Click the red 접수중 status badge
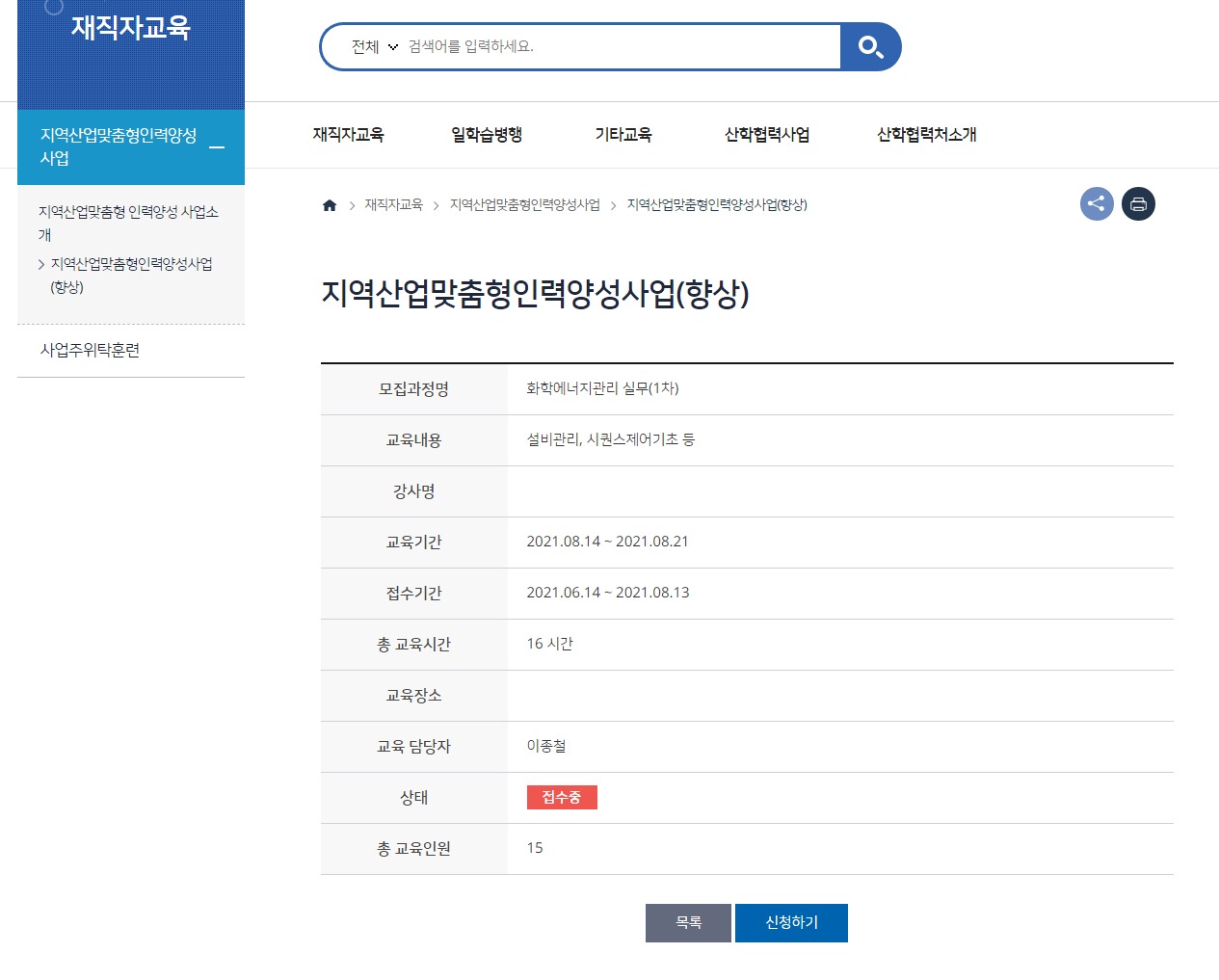Viewport: 1219px width, 980px height. 562,798
